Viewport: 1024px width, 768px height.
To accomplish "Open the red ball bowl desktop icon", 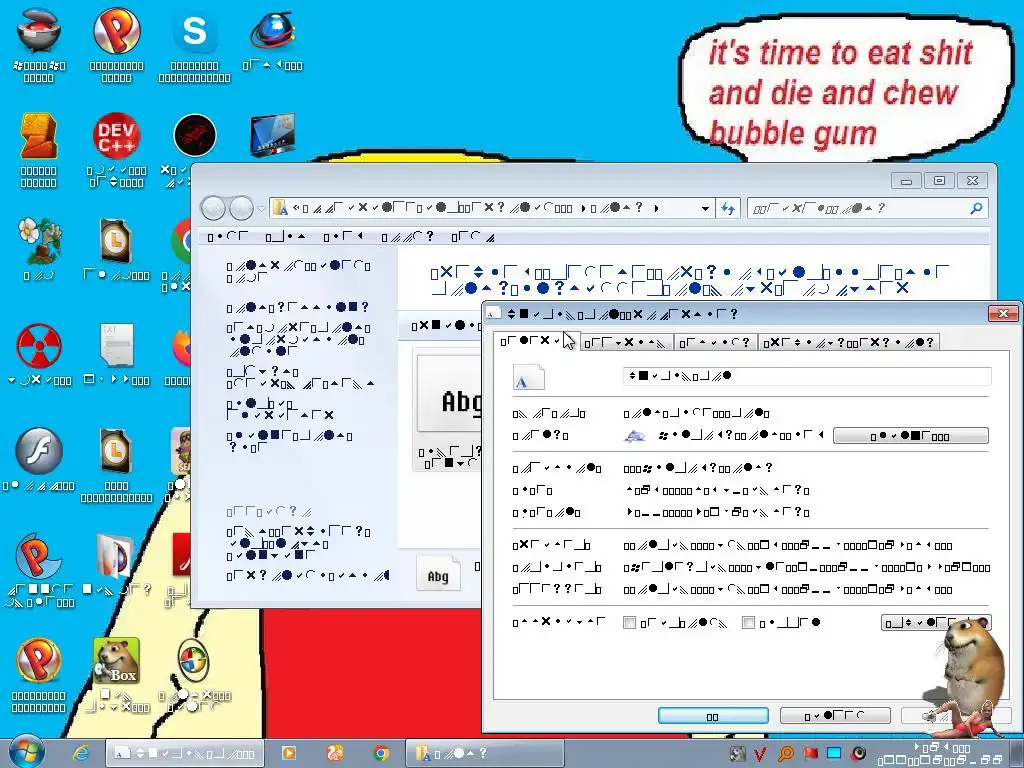I will click(39, 31).
